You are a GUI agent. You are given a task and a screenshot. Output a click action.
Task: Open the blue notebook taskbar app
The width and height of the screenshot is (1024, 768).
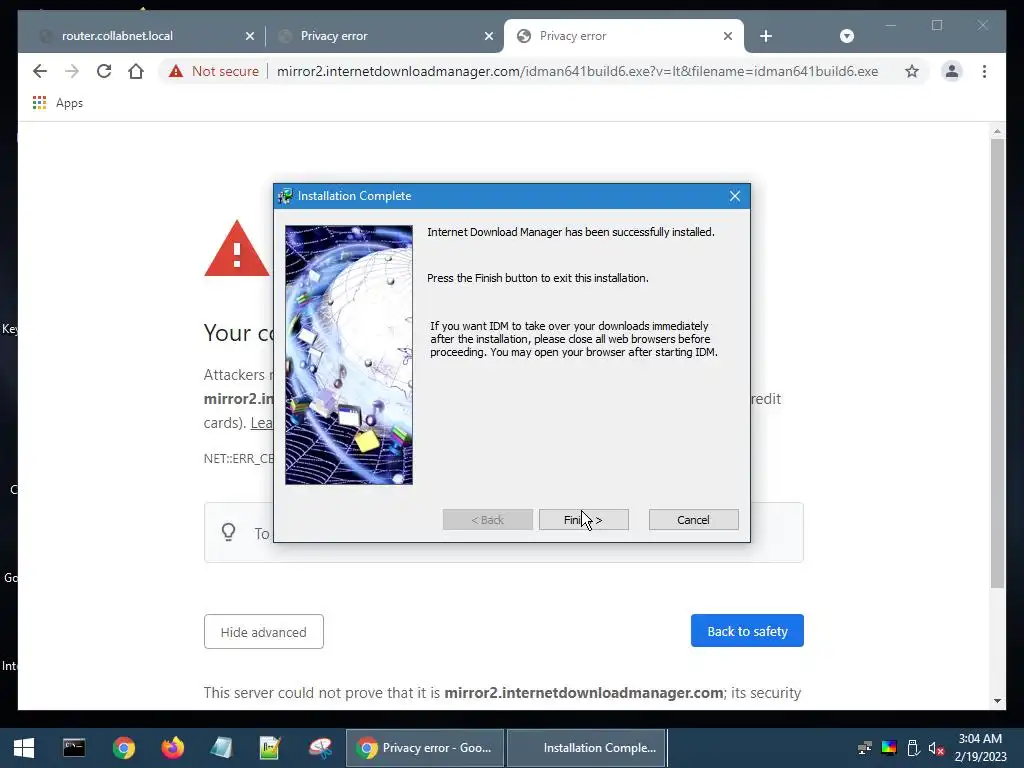tap(221, 748)
